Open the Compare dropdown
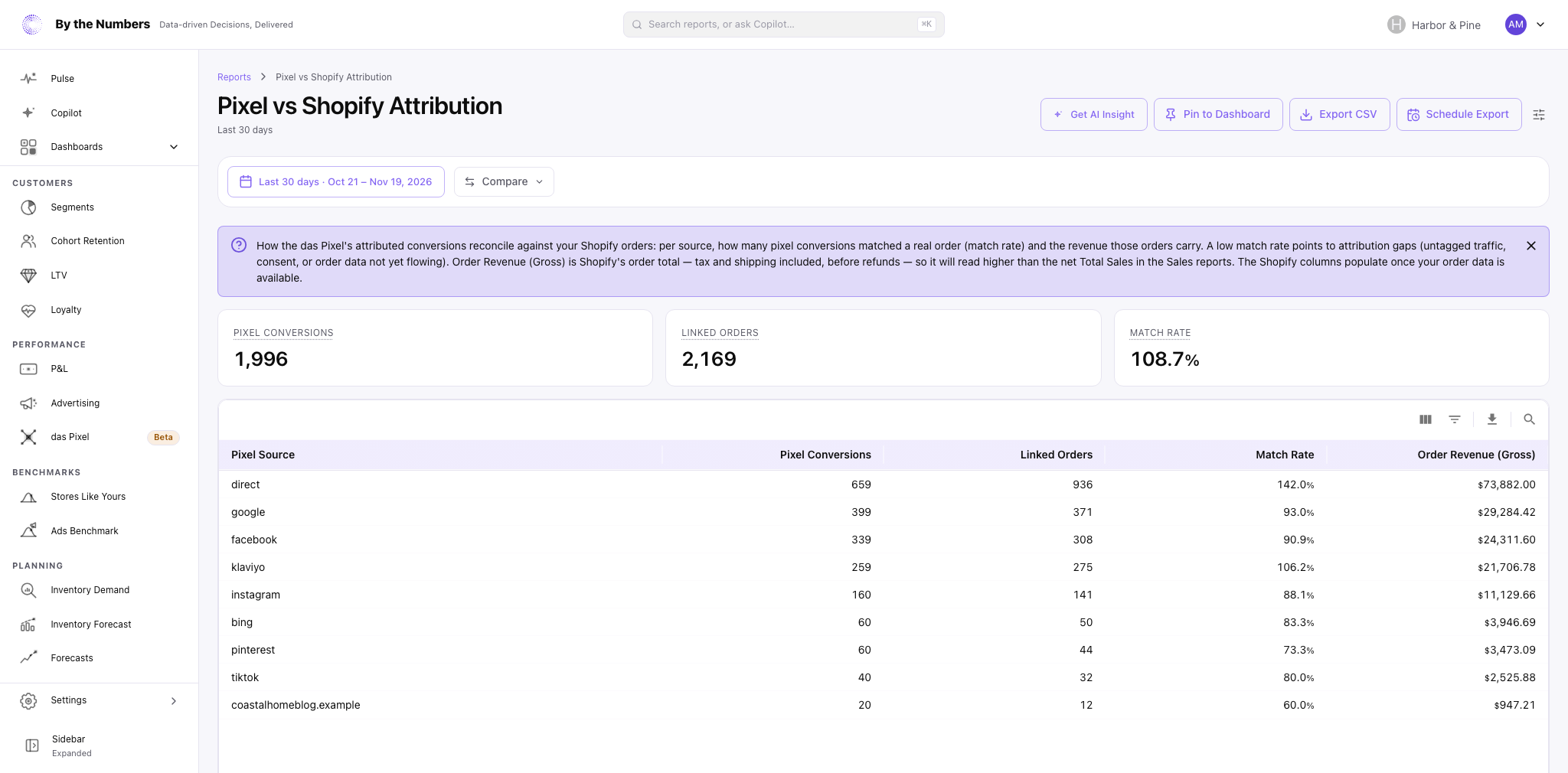Screen dimensions: 1568x773 504,182
